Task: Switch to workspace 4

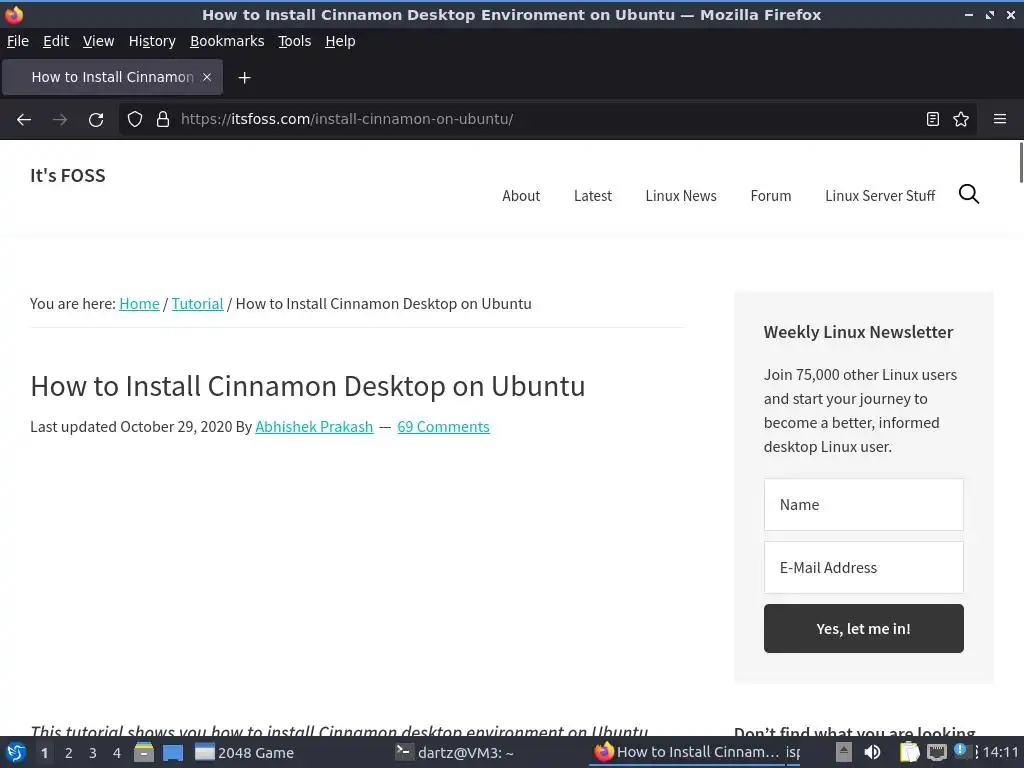Action: click(x=117, y=753)
